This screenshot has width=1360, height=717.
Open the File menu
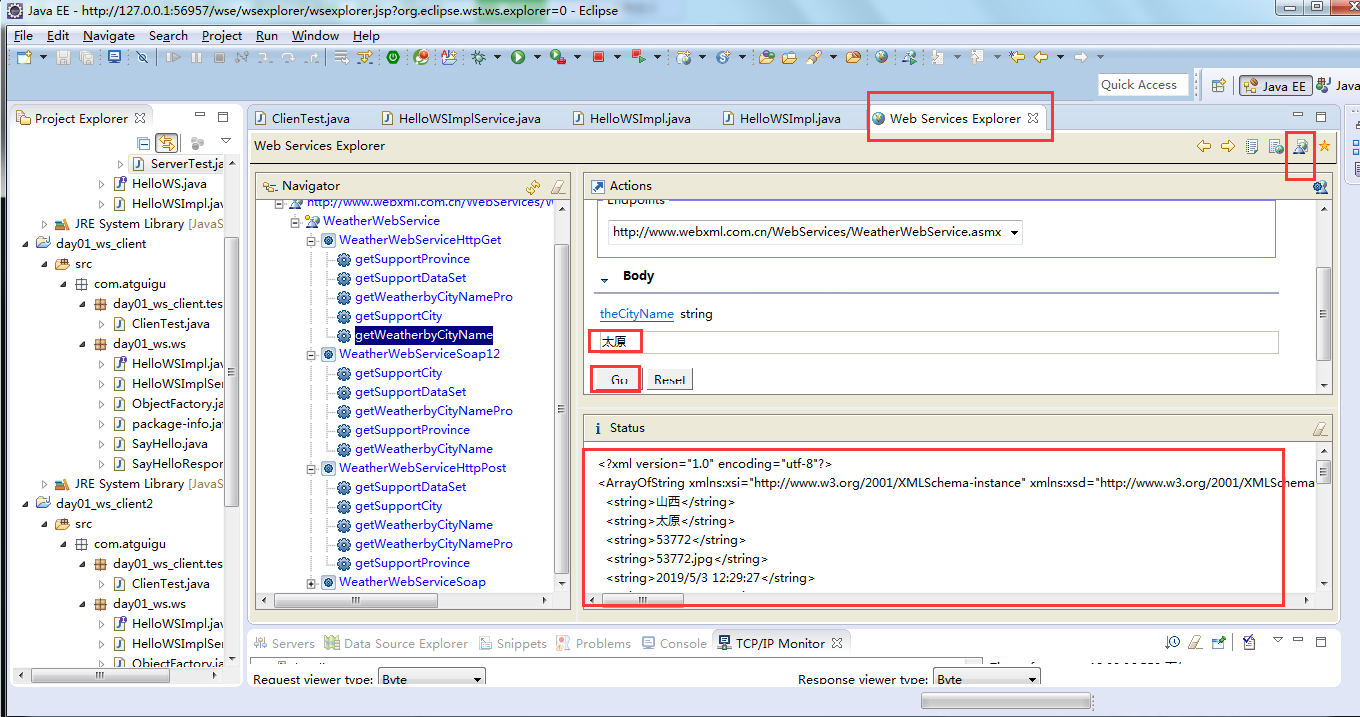point(23,35)
